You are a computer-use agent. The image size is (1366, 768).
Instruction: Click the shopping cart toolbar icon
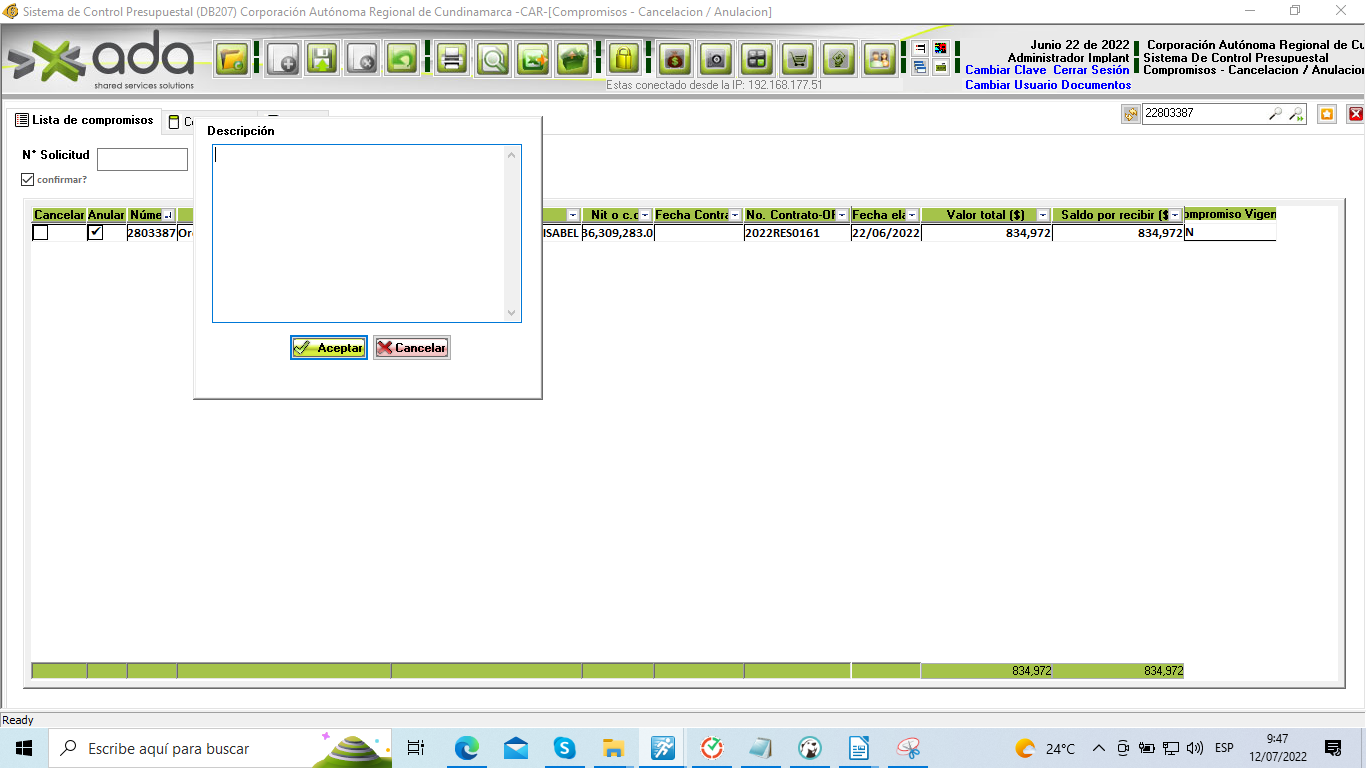tap(797, 59)
